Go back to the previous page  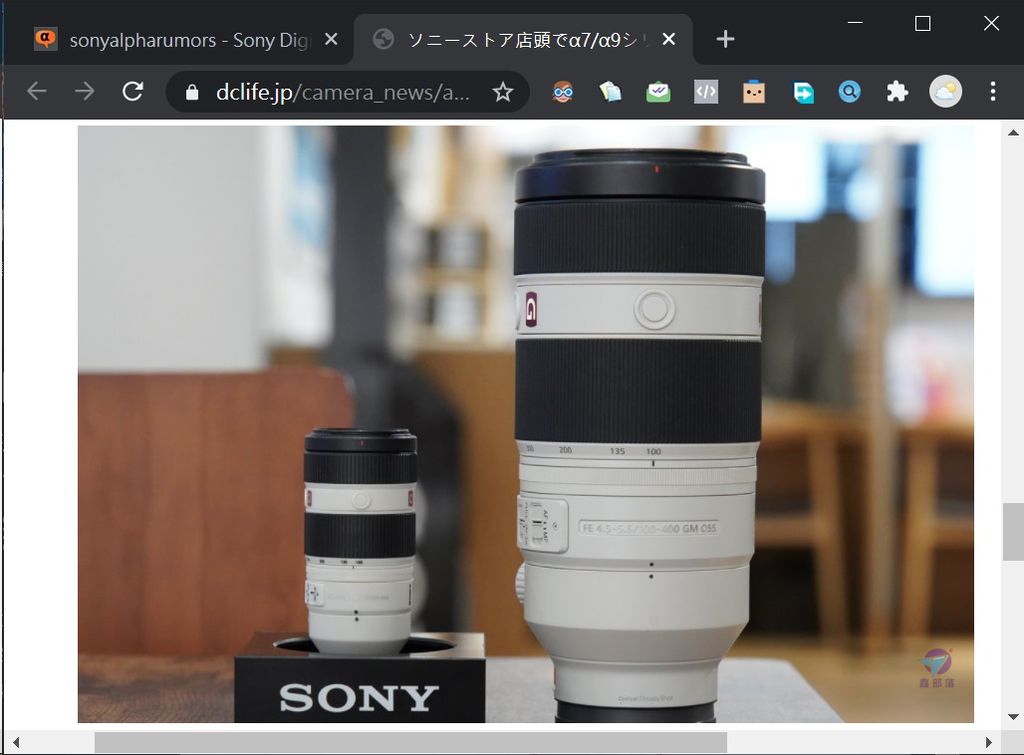tap(37, 91)
